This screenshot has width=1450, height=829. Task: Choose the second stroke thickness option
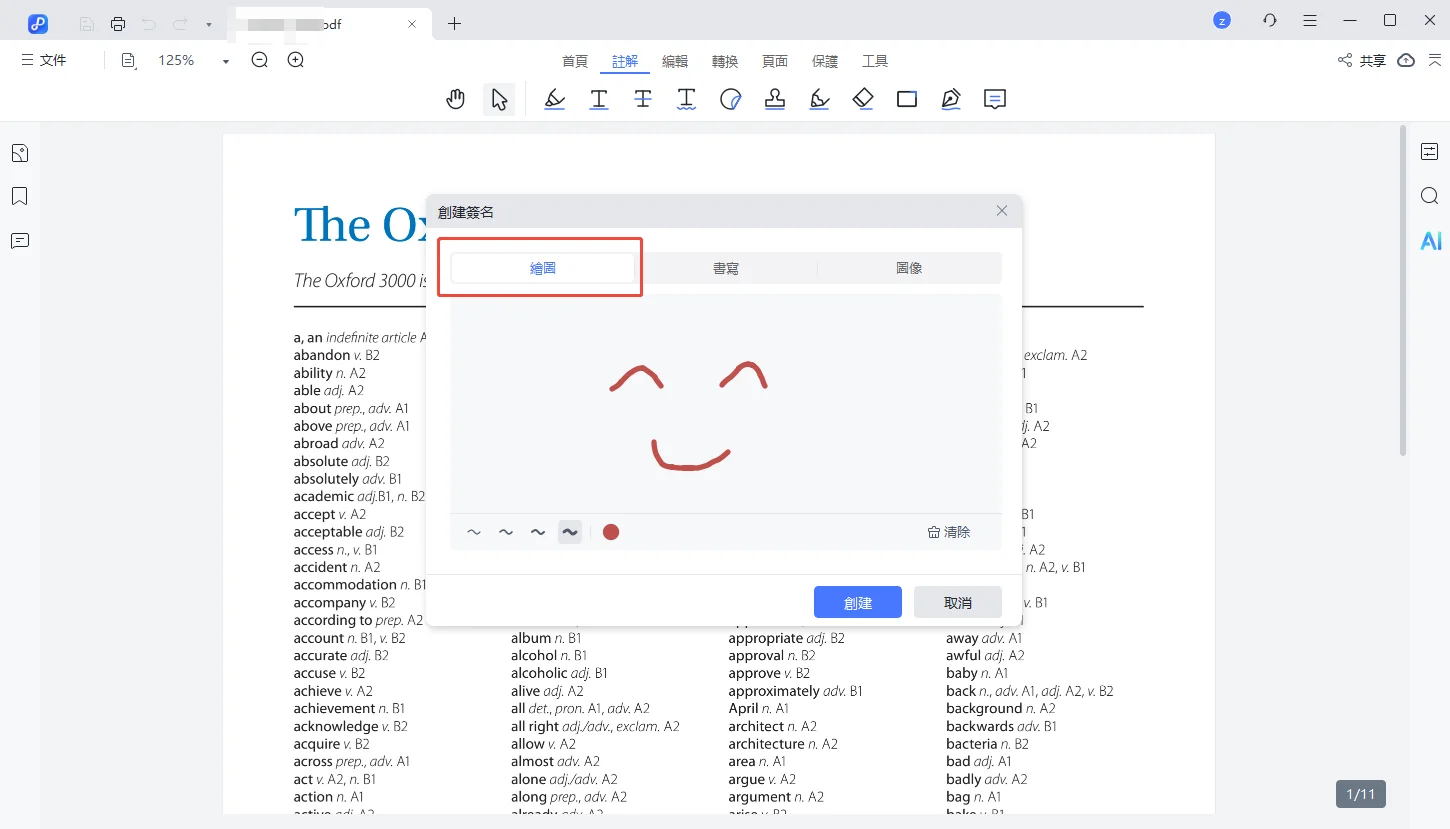click(x=506, y=532)
